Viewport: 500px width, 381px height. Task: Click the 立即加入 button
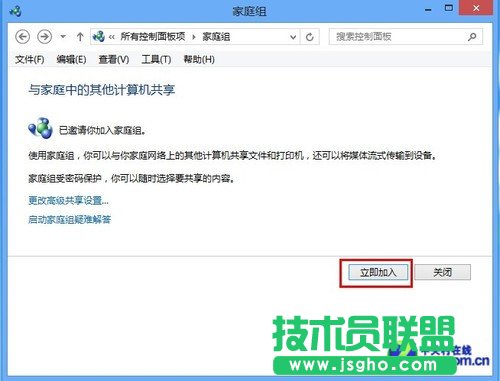pos(378,272)
